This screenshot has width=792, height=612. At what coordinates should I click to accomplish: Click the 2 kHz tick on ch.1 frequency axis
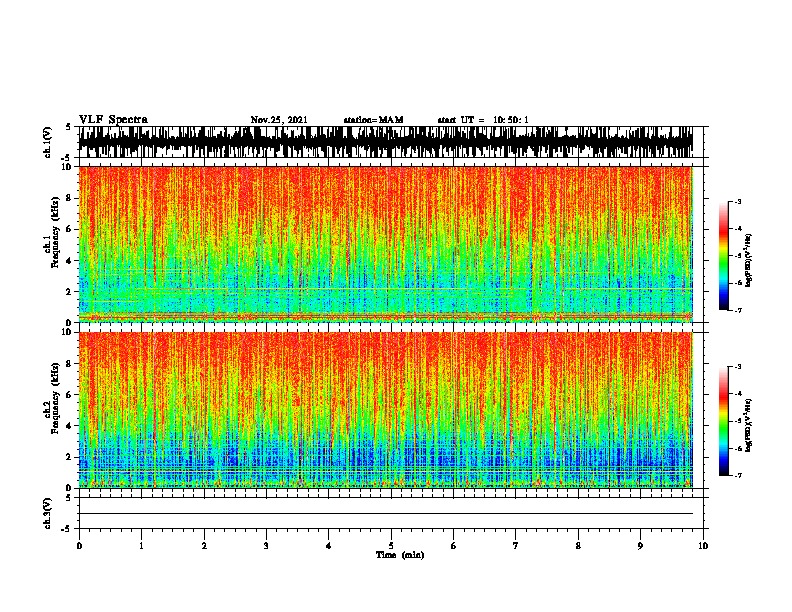click(71, 292)
